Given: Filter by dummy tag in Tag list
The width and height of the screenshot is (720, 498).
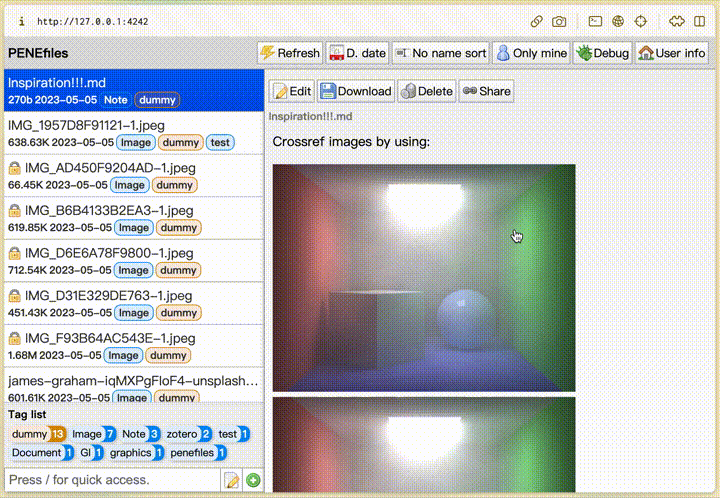Looking at the screenshot, I should 38,434.
